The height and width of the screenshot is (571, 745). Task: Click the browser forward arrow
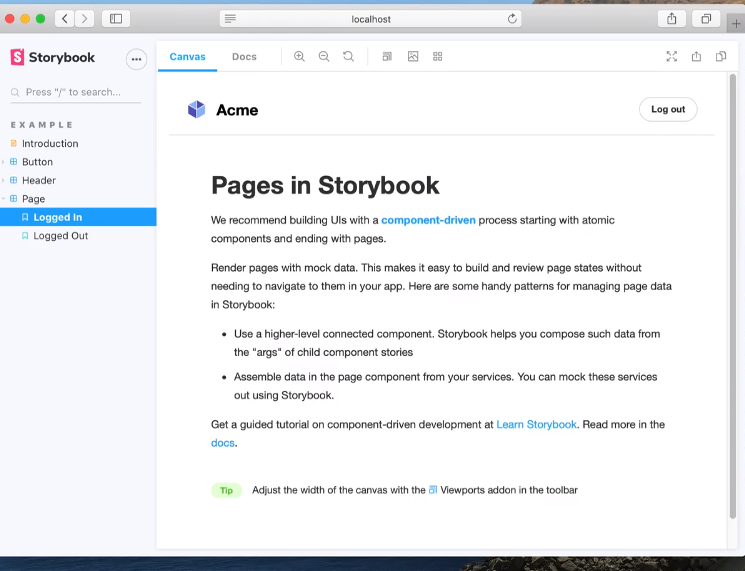click(x=84, y=19)
